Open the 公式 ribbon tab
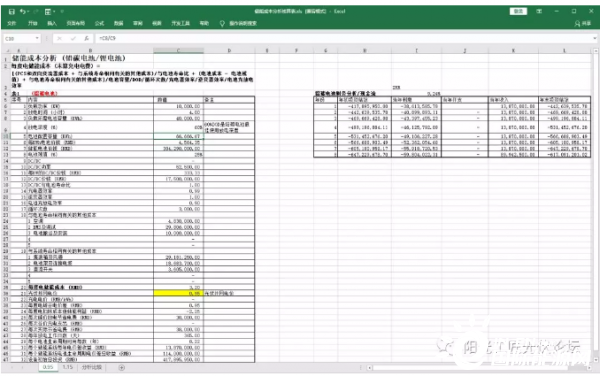The height and width of the screenshot is (376, 600). tap(99, 23)
